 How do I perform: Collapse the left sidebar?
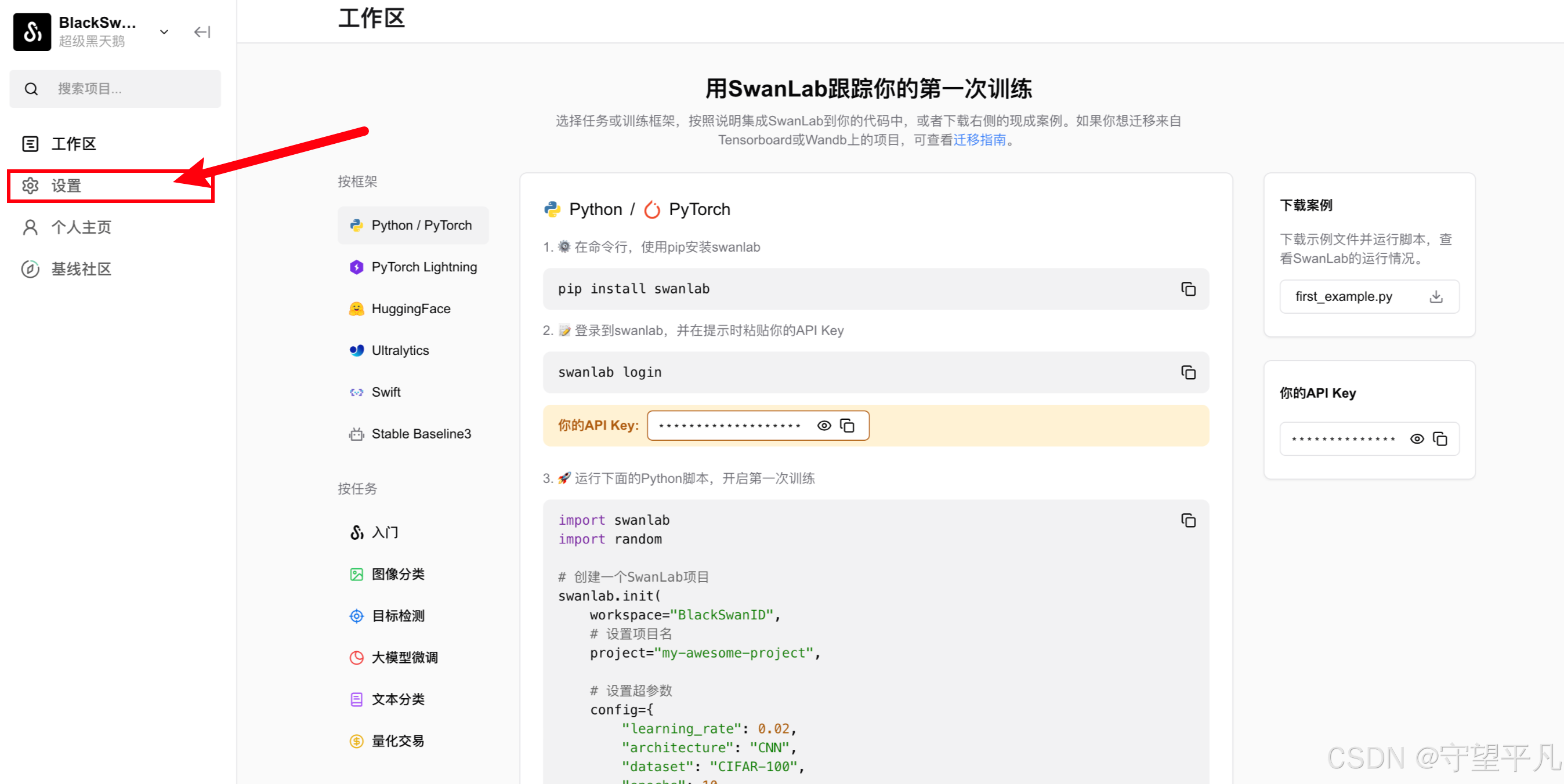tap(201, 31)
